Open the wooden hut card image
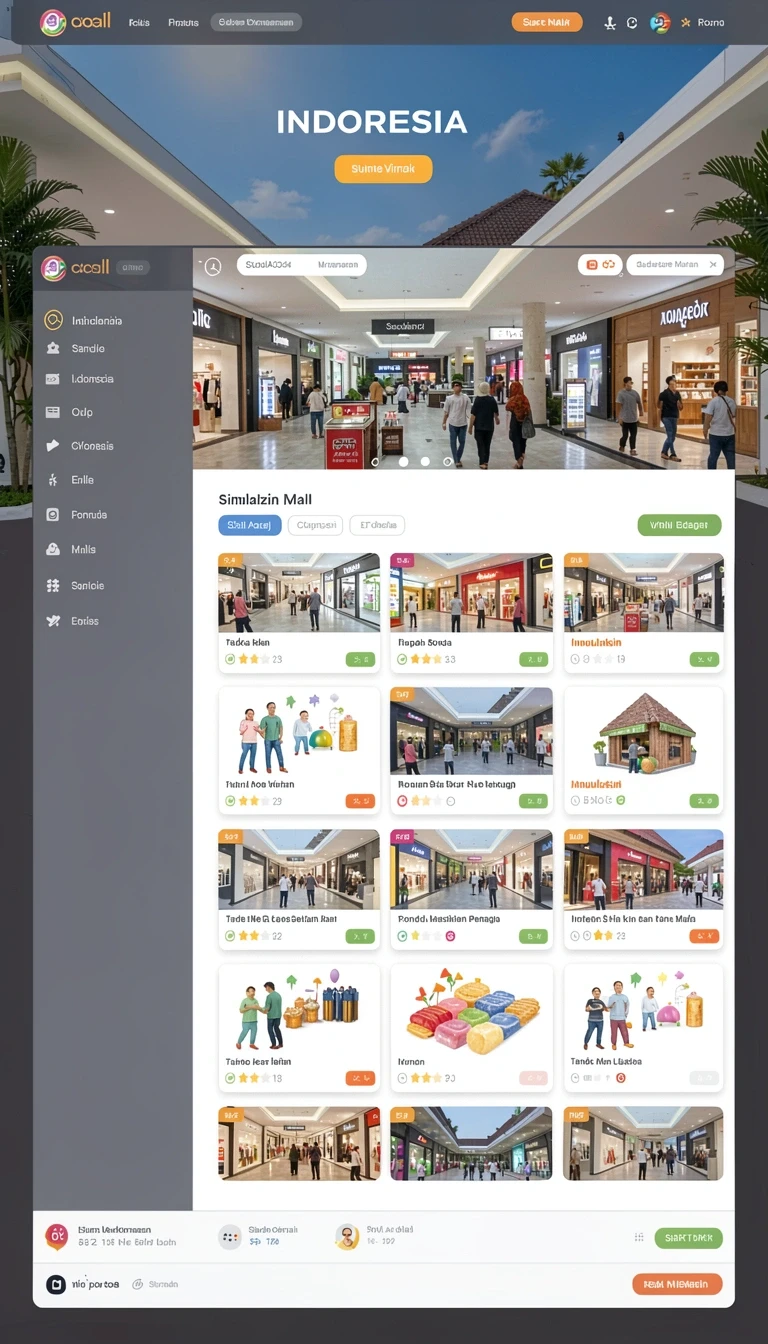The width and height of the screenshot is (768, 1344). [643, 732]
